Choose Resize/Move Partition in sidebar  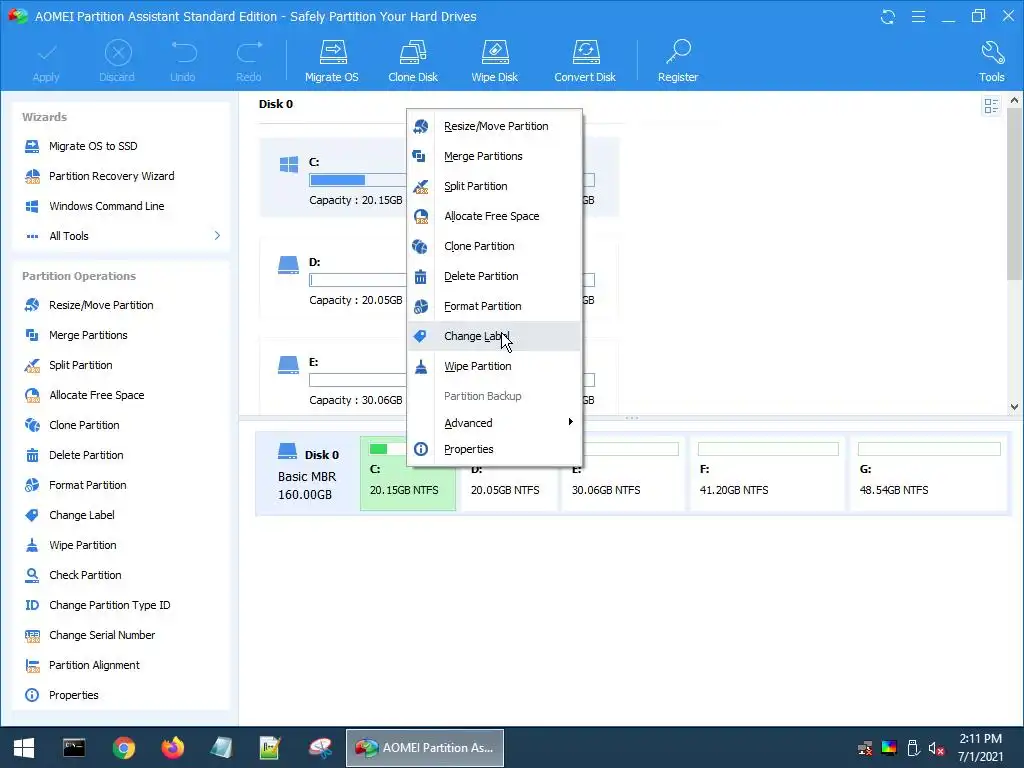tap(101, 305)
